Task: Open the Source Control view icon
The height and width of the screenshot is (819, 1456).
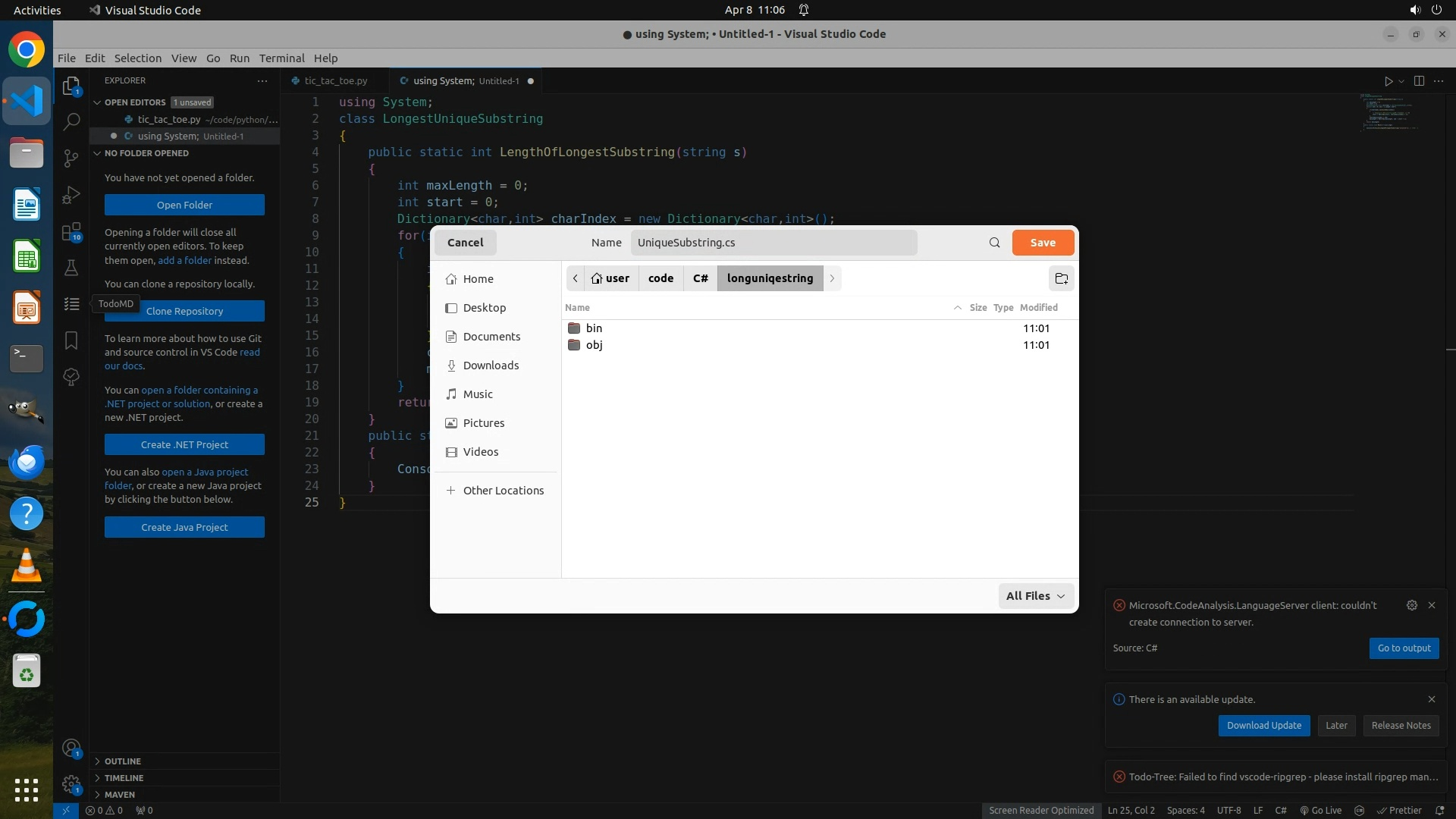Action: (x=71, y=158)
